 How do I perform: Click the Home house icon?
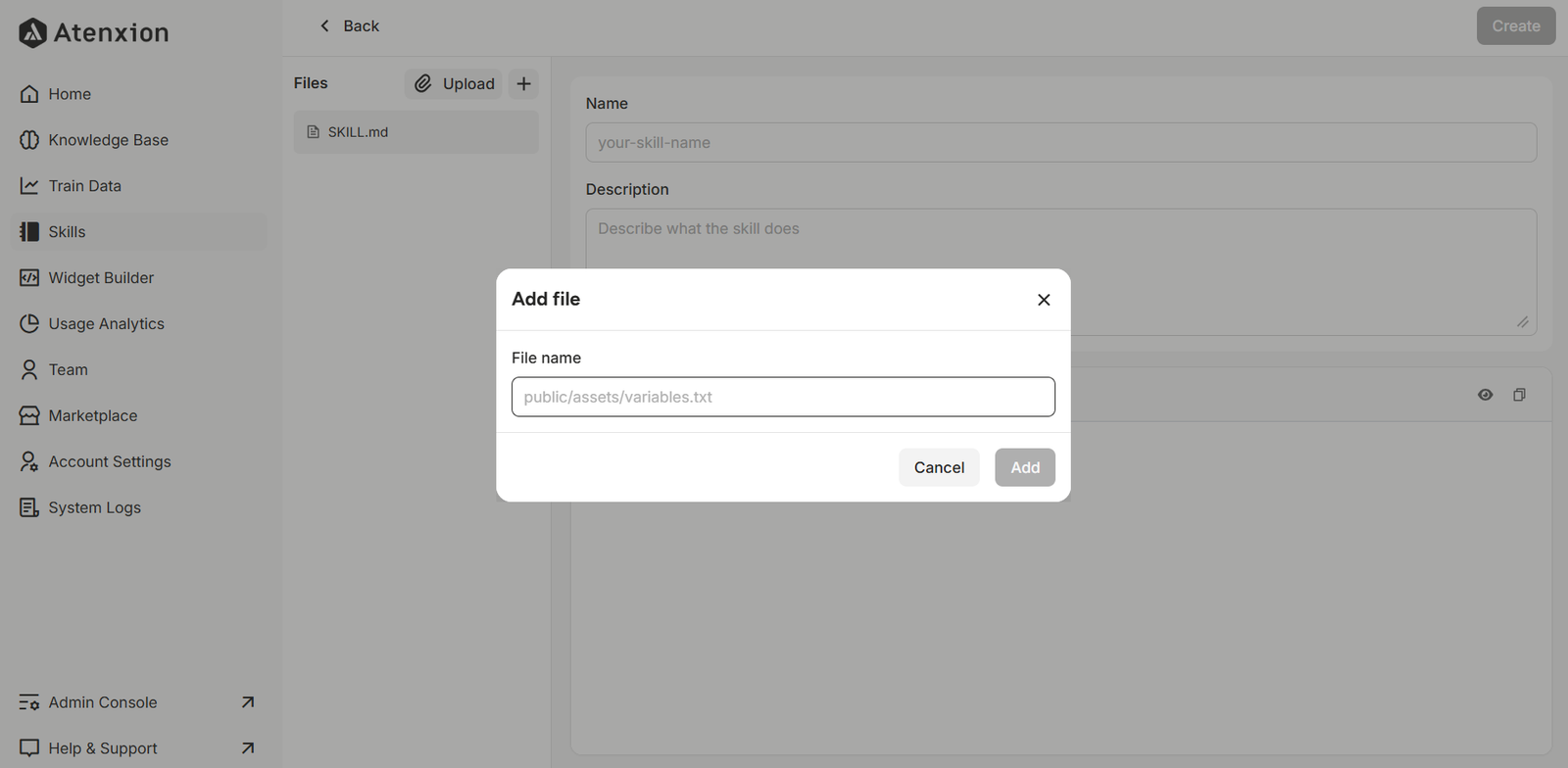coord(29,94)
